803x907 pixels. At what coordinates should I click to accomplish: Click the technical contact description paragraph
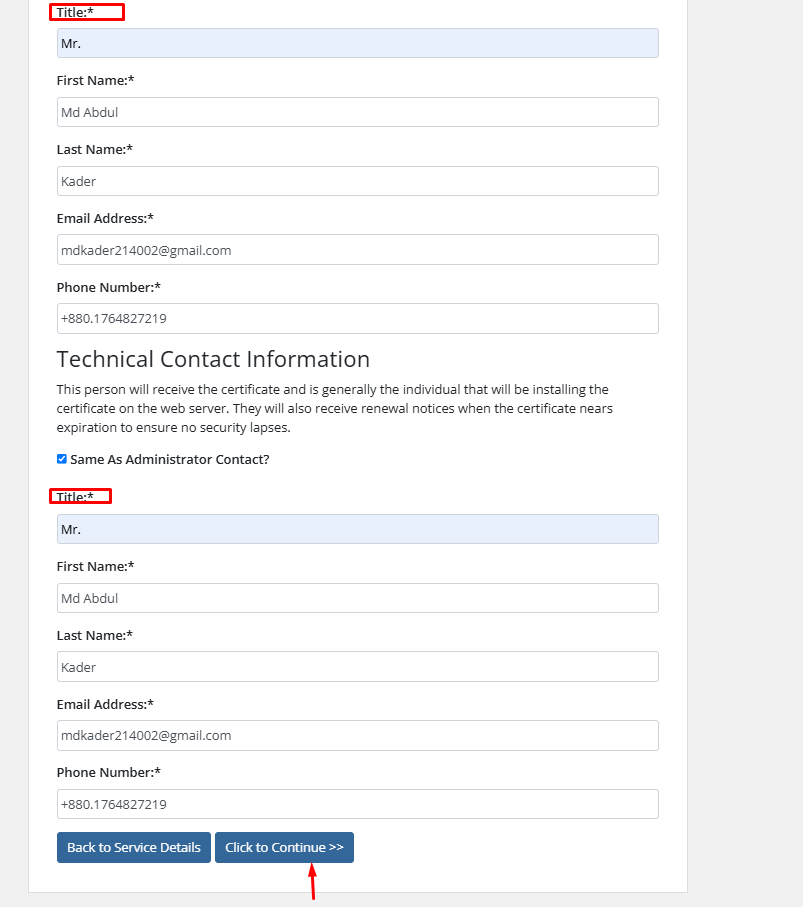(x=334, y=408)
